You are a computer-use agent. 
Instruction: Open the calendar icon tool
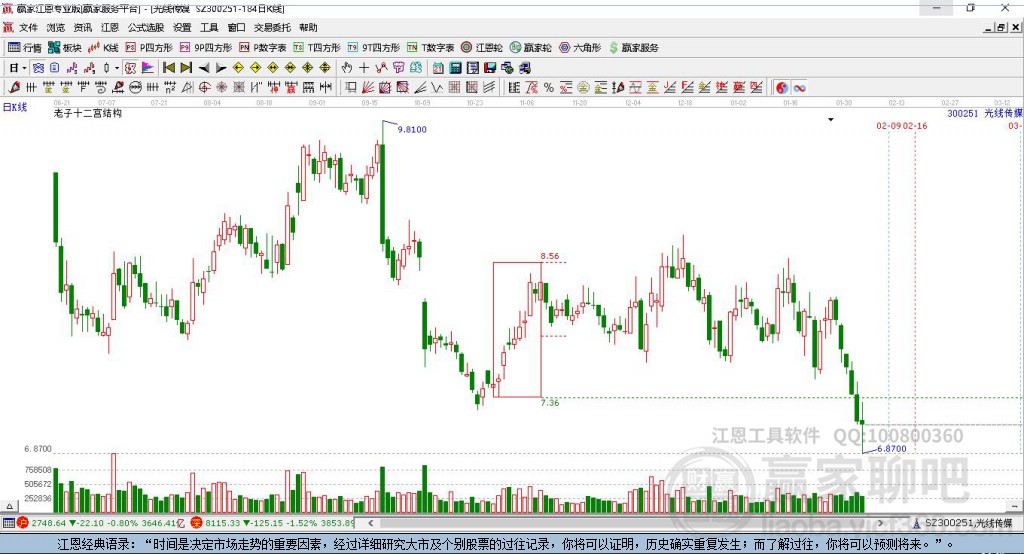pyautogui.click(x=438, y=68)
